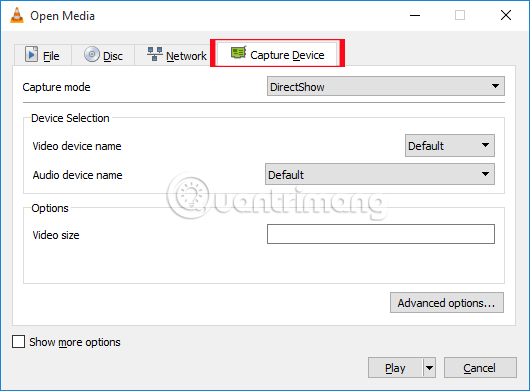Click the Disc tab CD icon
The width and height of the screenshot is (530, 391).
pyautogui.click(x=92, y=54)
